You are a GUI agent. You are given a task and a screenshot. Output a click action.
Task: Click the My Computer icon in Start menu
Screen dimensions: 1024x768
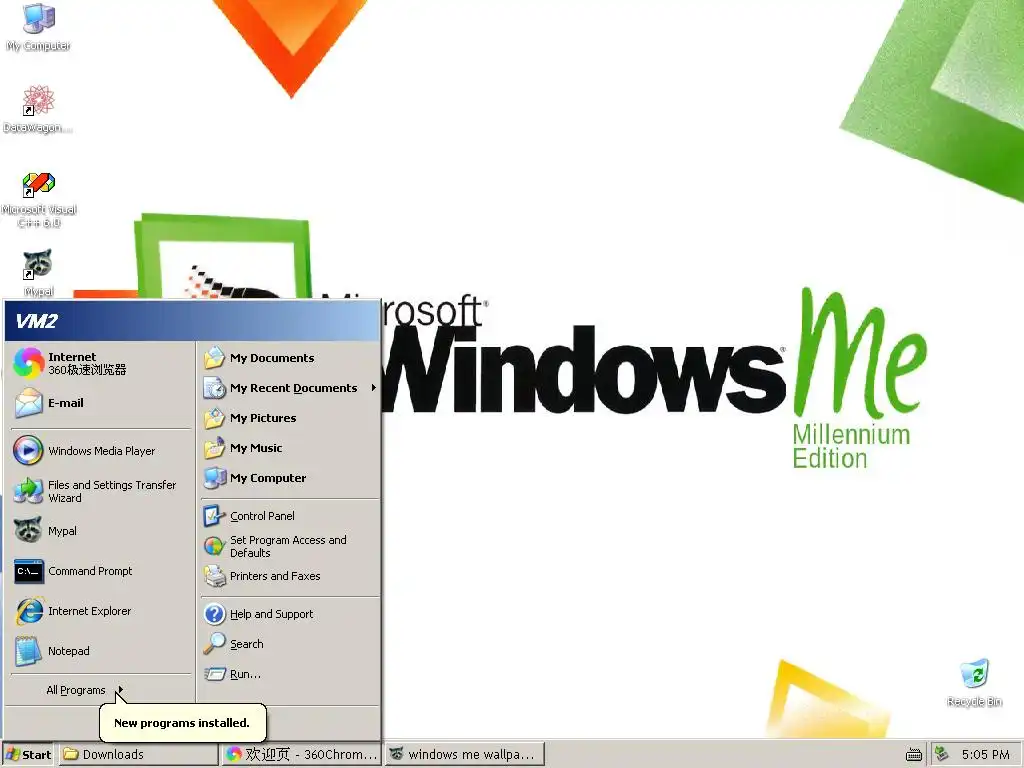pos(214,478)
